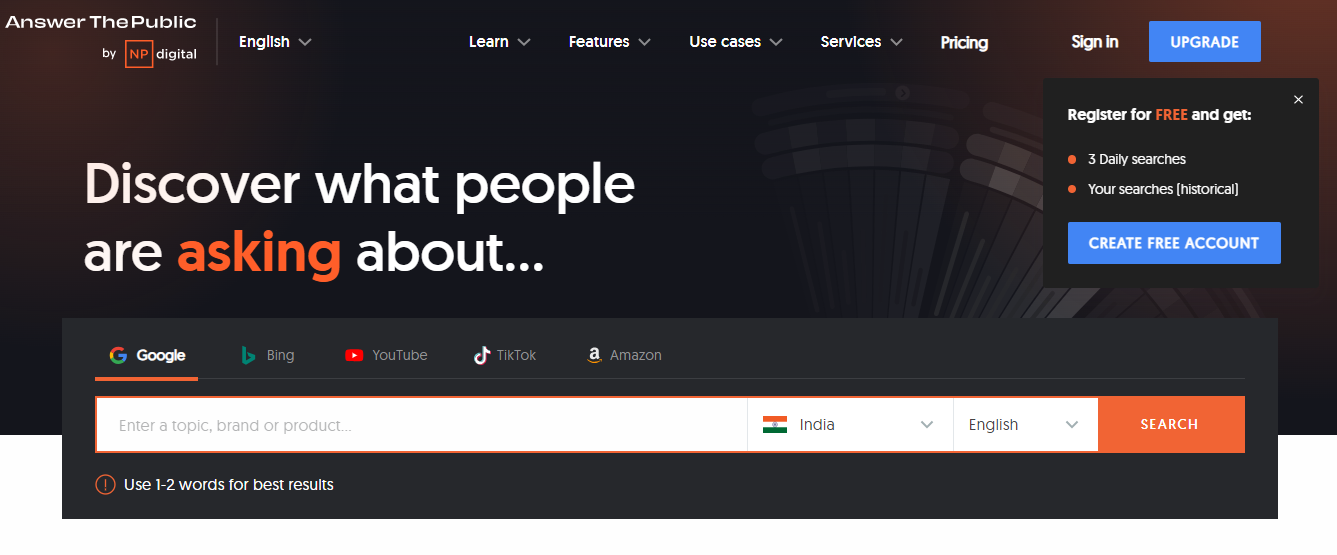Click the orange word 'asking' in headline
Screen dimensions: 1337x555
[259, 252]
